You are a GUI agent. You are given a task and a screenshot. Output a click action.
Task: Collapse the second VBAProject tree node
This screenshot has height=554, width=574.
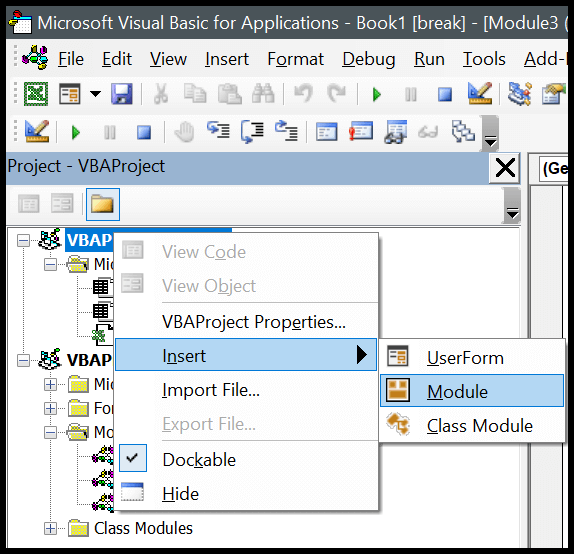click(x=23, y=361)
